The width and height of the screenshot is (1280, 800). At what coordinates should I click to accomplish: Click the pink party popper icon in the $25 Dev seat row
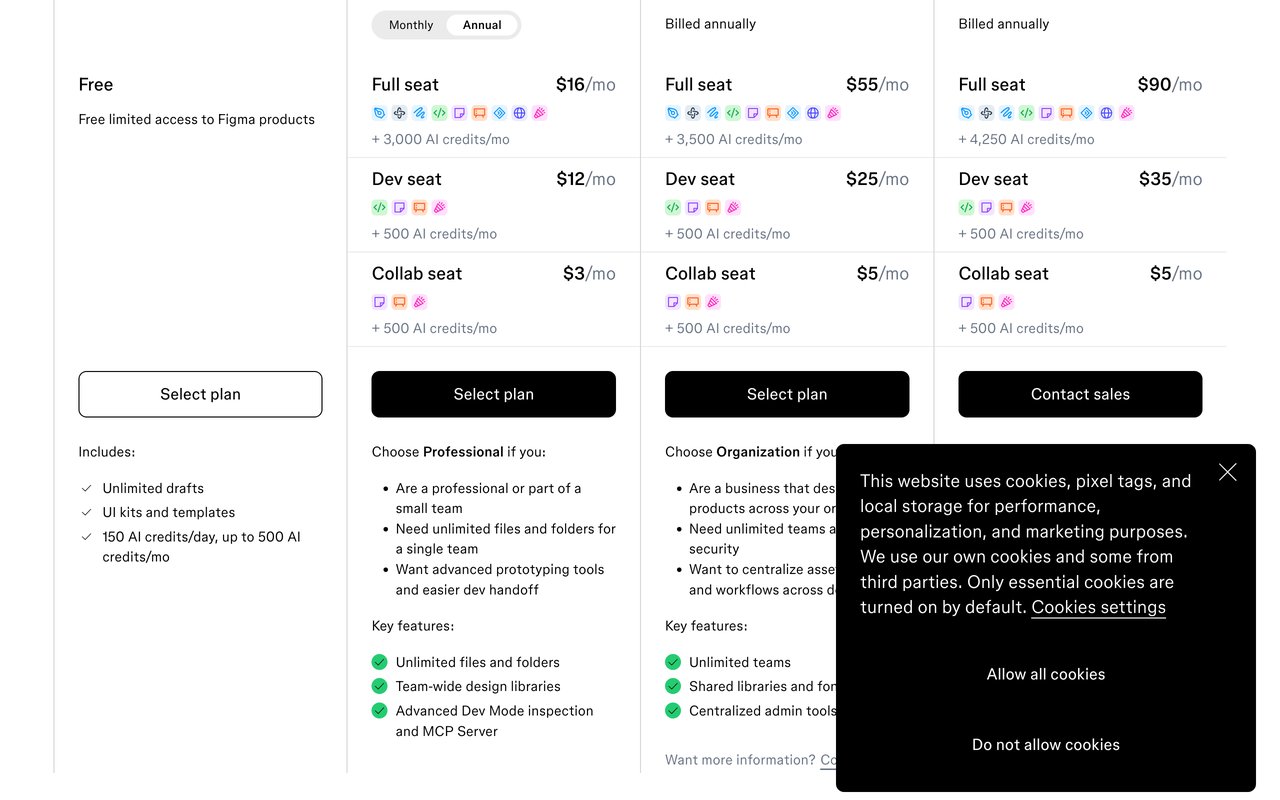tap(732, 208)
